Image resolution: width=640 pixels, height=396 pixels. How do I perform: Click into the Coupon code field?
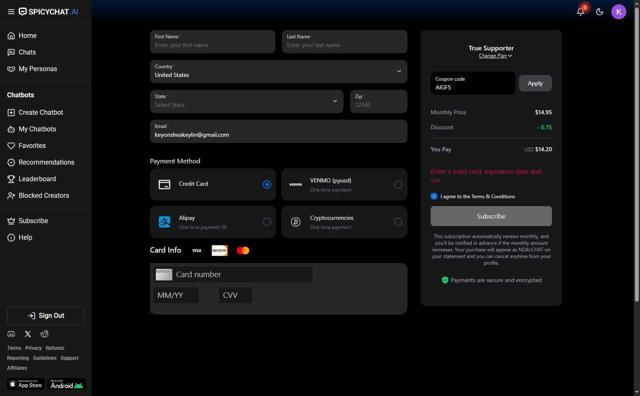coord(472,83)
